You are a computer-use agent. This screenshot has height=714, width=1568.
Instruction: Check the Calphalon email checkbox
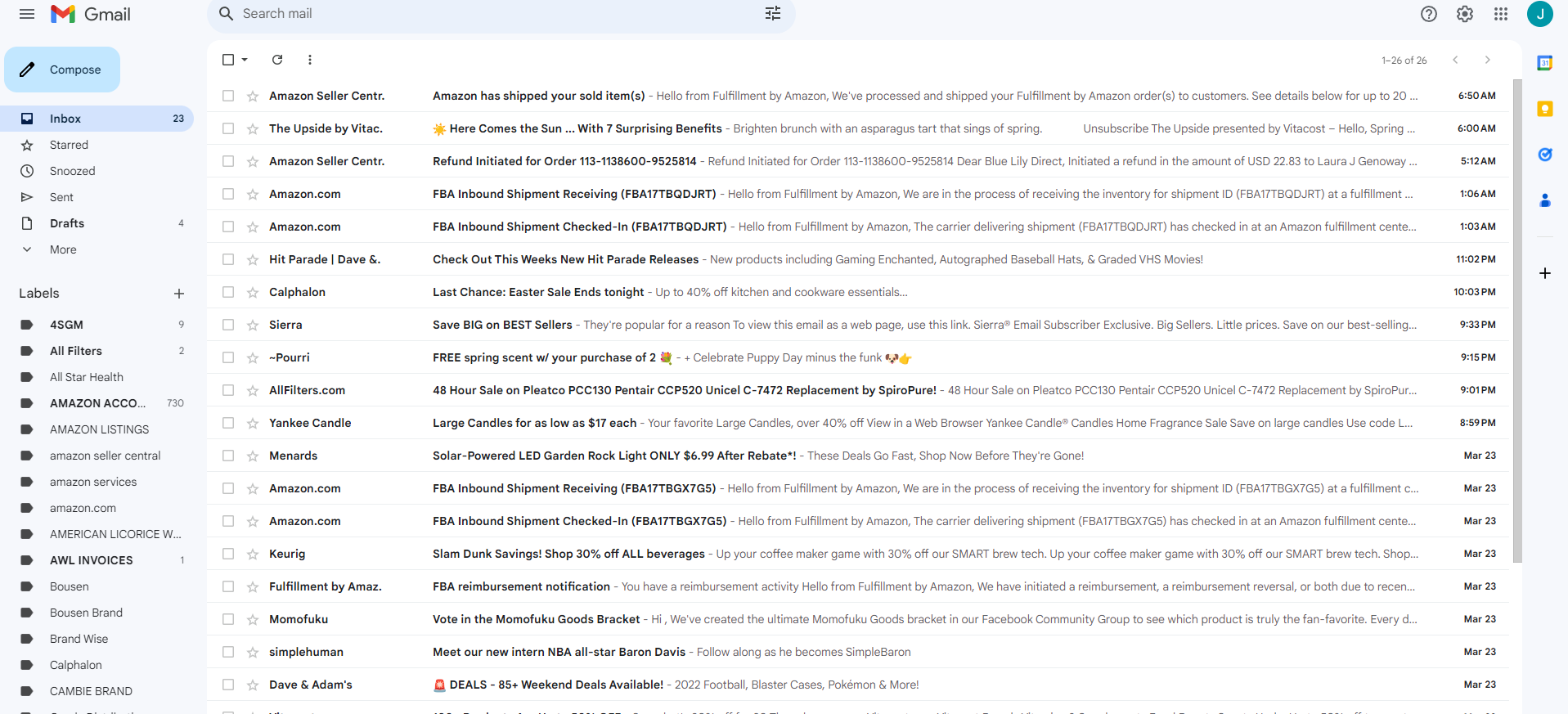tap(228, 292)
